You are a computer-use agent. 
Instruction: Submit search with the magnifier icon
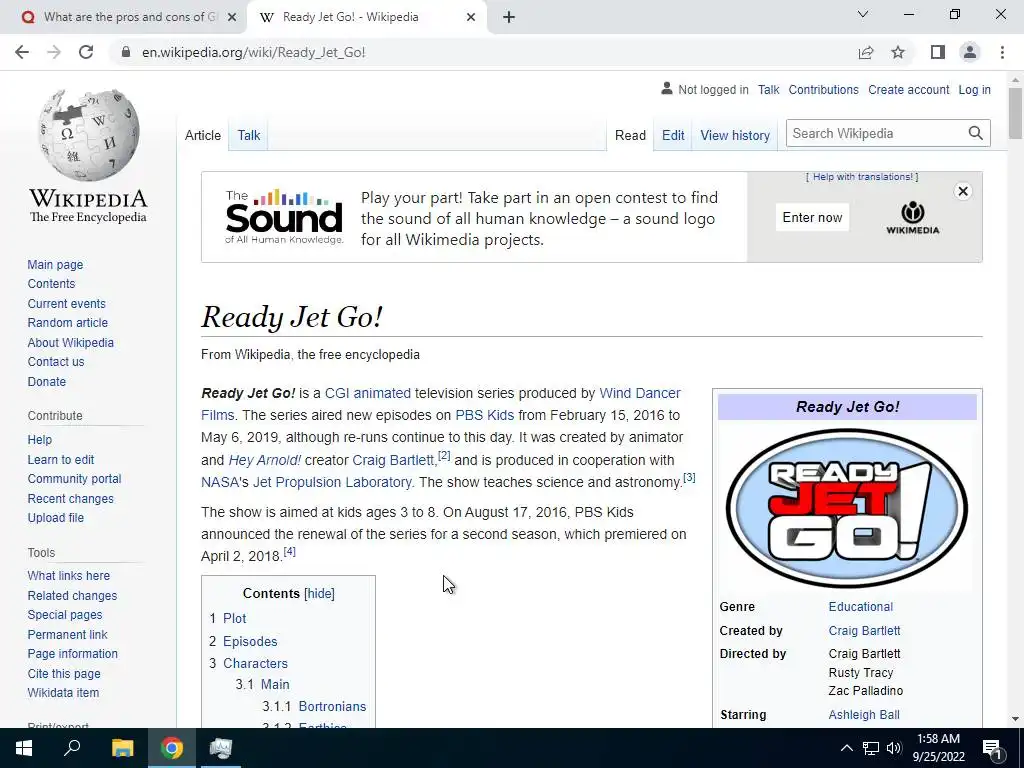point(976,133)
